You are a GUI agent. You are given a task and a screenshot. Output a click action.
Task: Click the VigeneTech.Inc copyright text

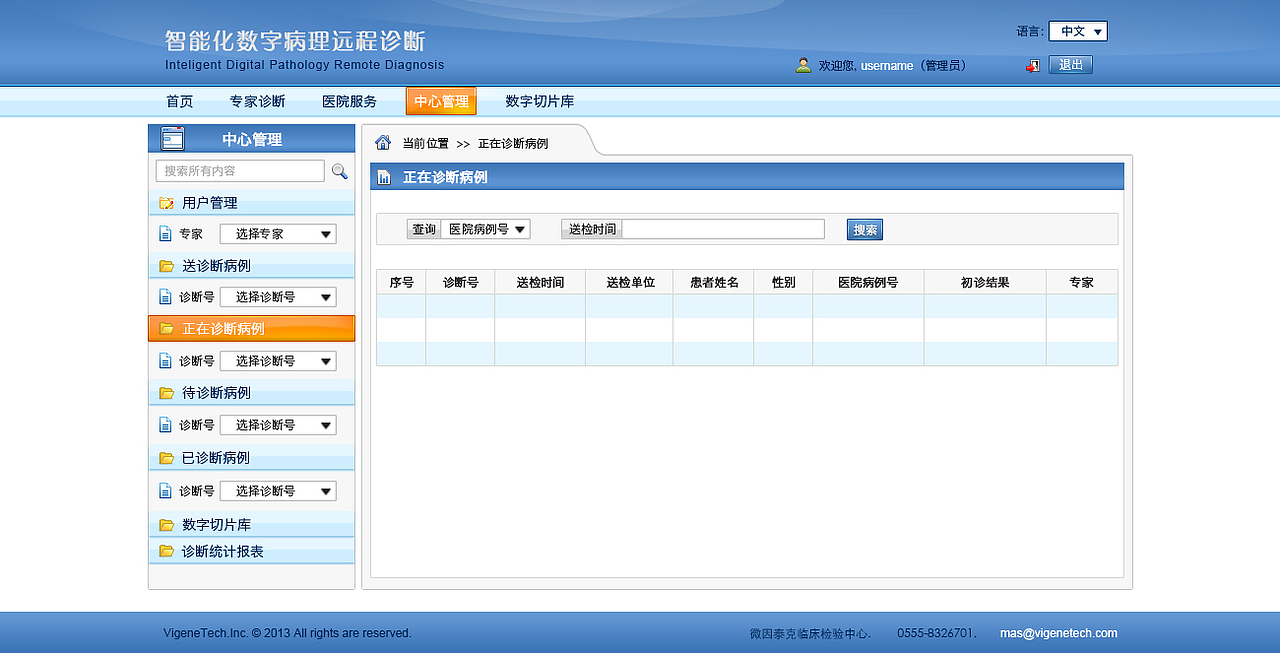(x=287, y=633)
